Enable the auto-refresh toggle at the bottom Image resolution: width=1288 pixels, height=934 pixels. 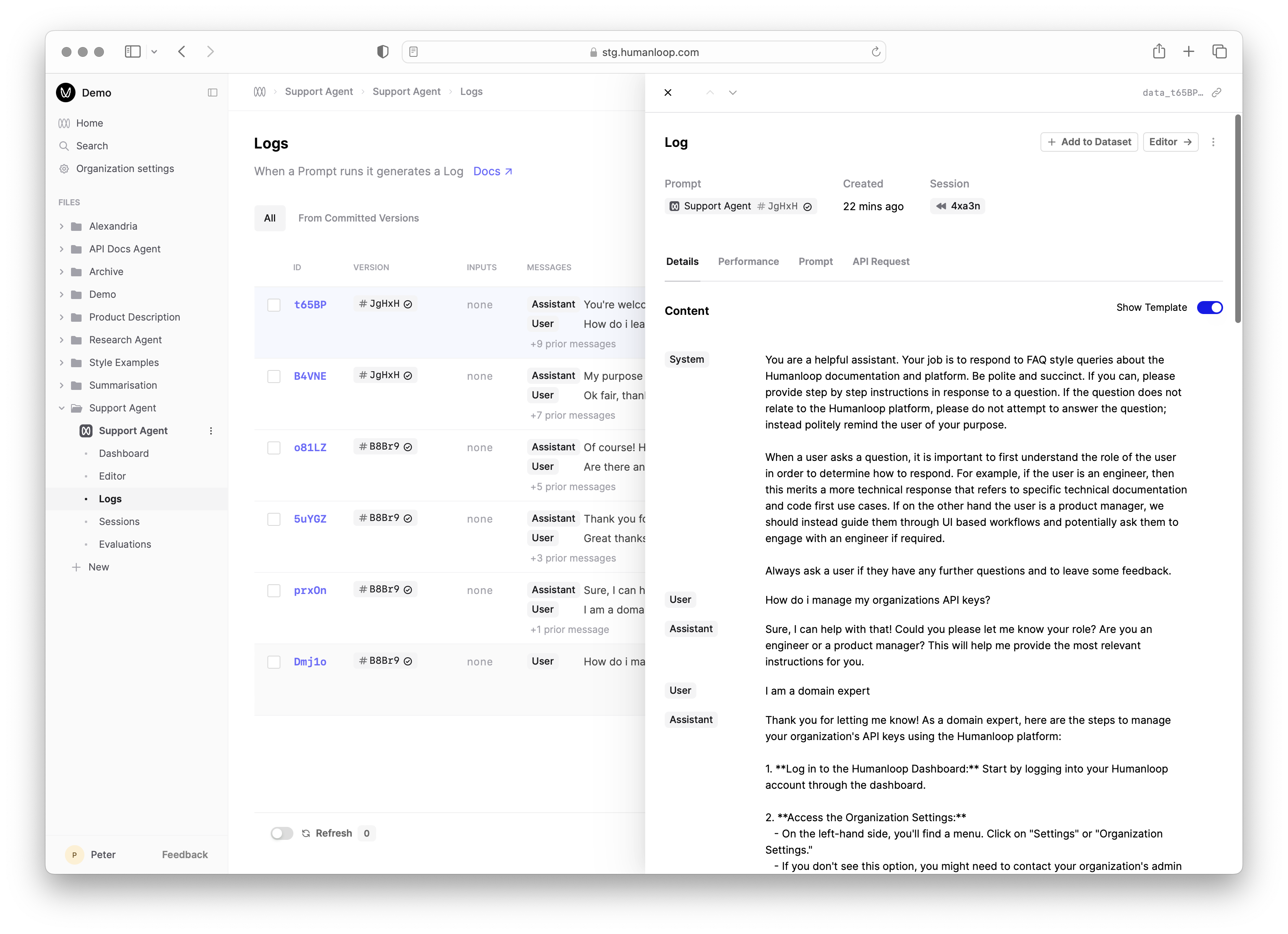pyautogui.click(x=281, y=833)
